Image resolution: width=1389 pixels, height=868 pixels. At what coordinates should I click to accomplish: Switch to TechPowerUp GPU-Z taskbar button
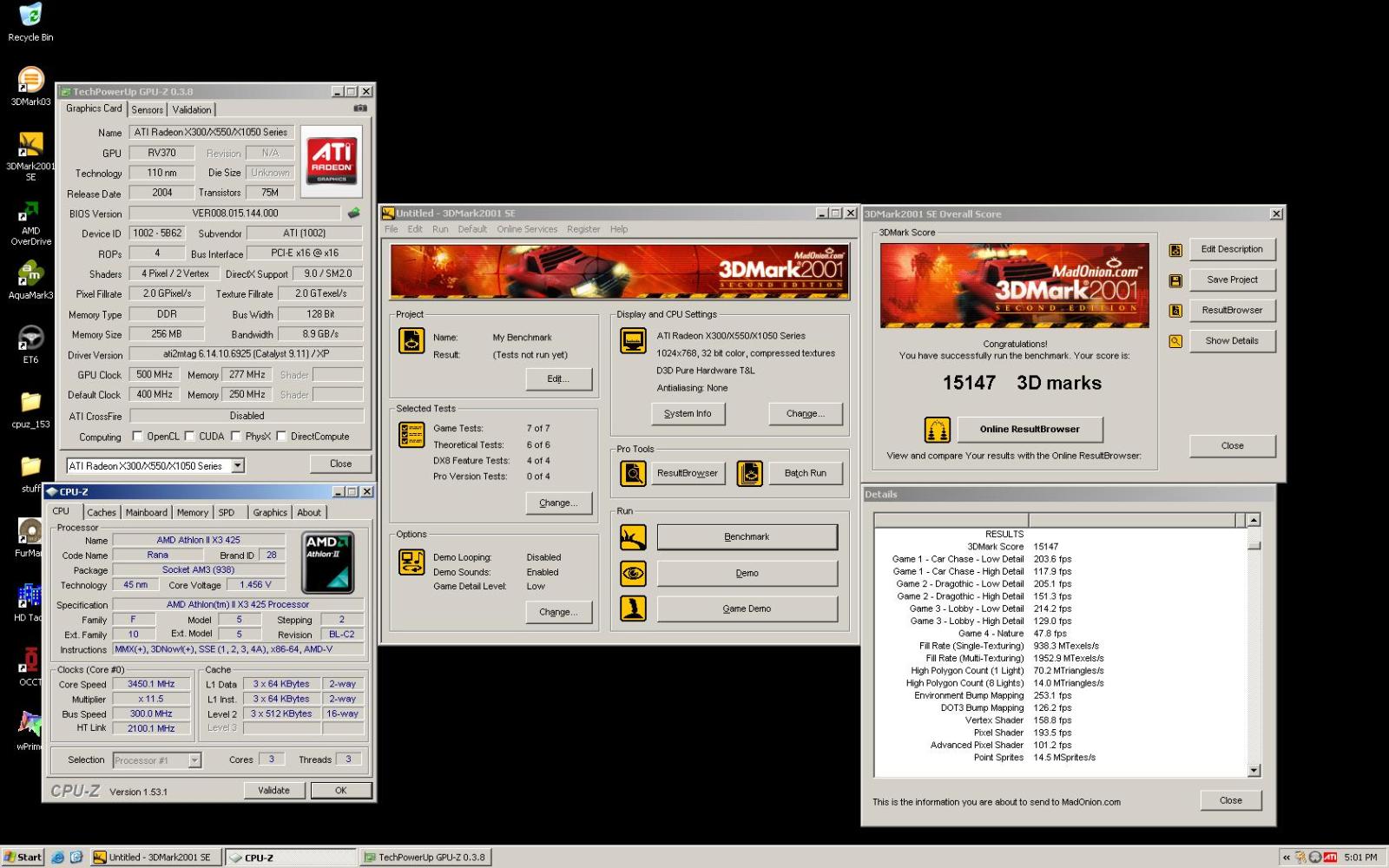(425, 857)
